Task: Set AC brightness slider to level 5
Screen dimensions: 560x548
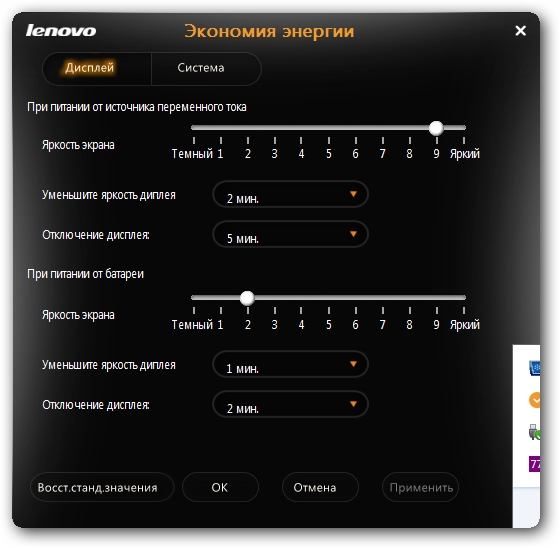Action: tap(329, 128)
